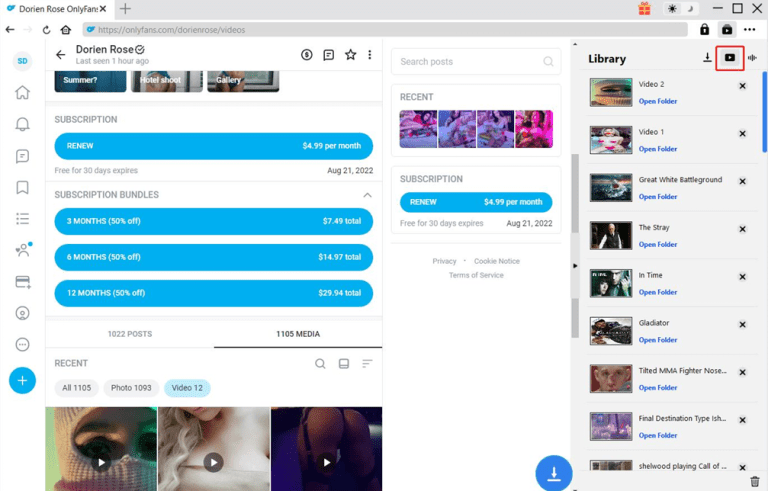Open the notifications bell in the sidebar
This screenshot has width=768, height=491.
(22, 124)
